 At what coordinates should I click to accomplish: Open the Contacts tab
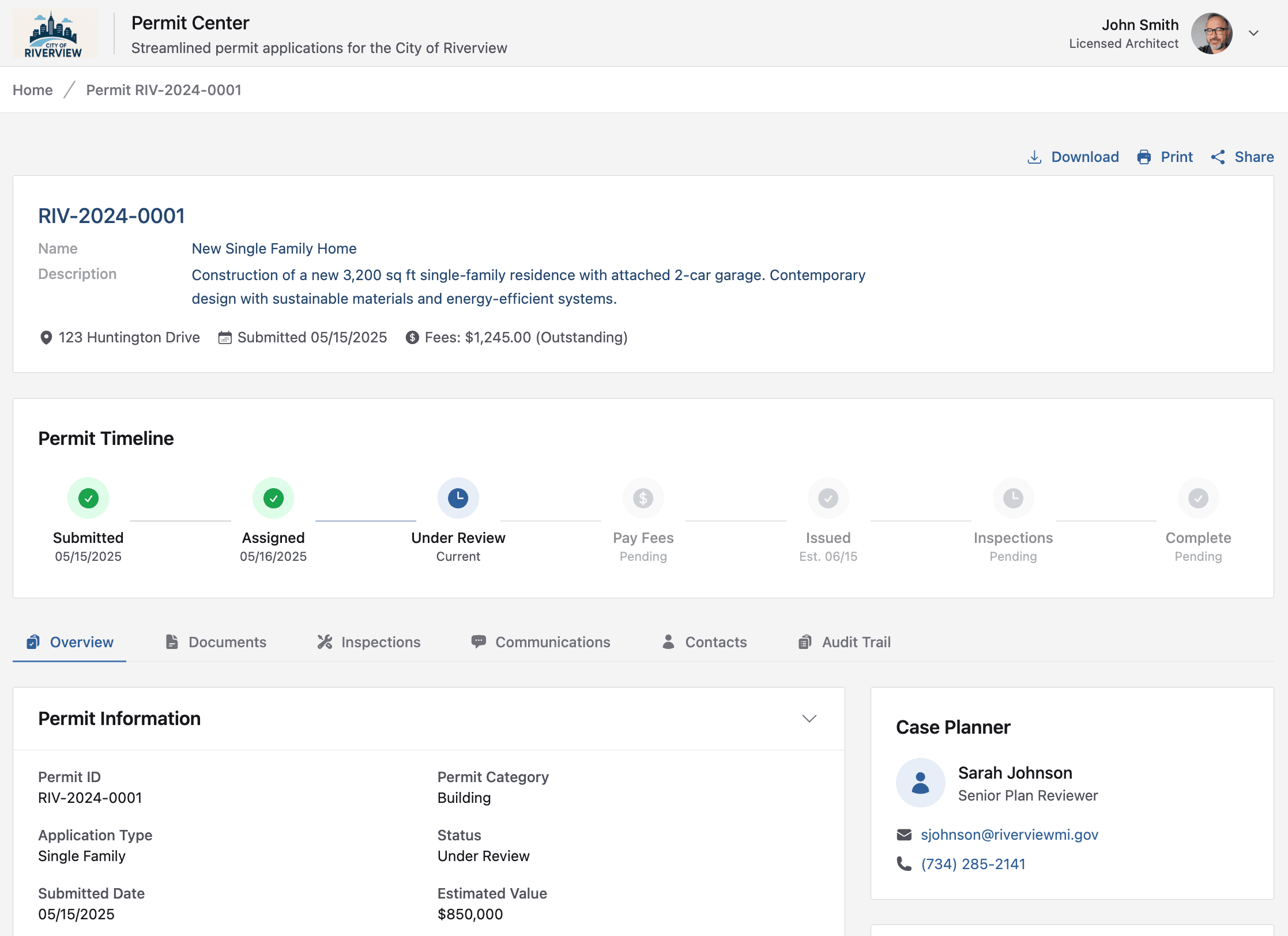704,642
